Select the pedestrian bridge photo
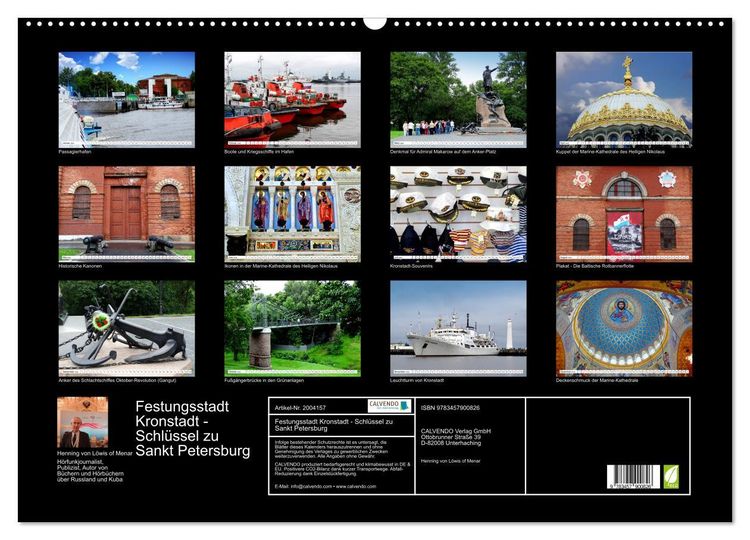This screenshot has width=750, height=540. click(x=292, y=328)
